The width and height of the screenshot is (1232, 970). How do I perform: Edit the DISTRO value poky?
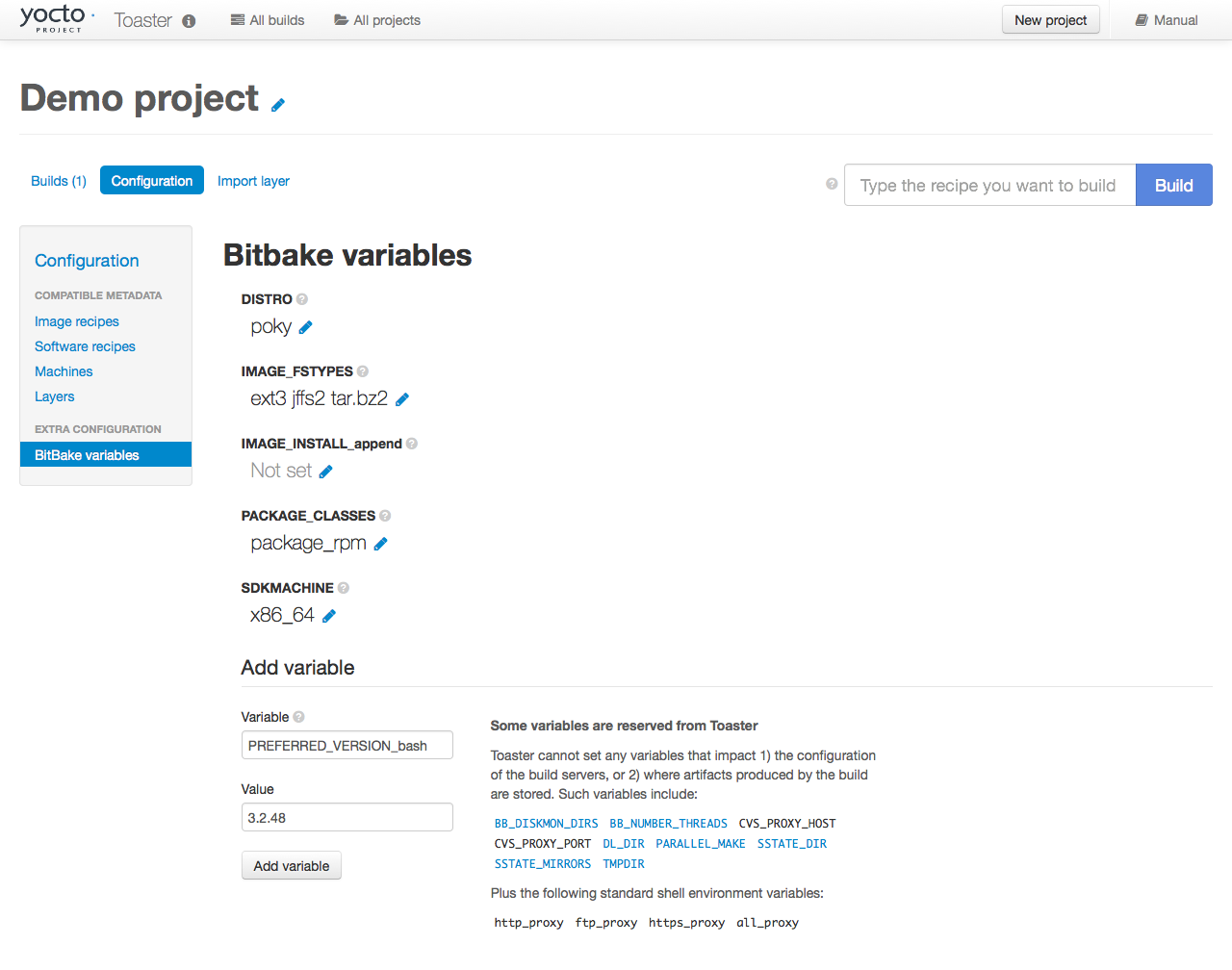coord(306,327)
